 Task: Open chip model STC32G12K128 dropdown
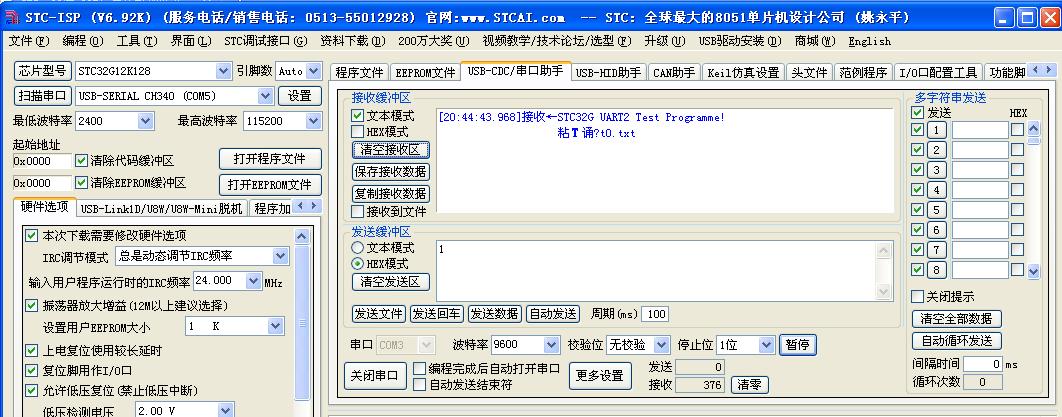(x=224, y=70)
